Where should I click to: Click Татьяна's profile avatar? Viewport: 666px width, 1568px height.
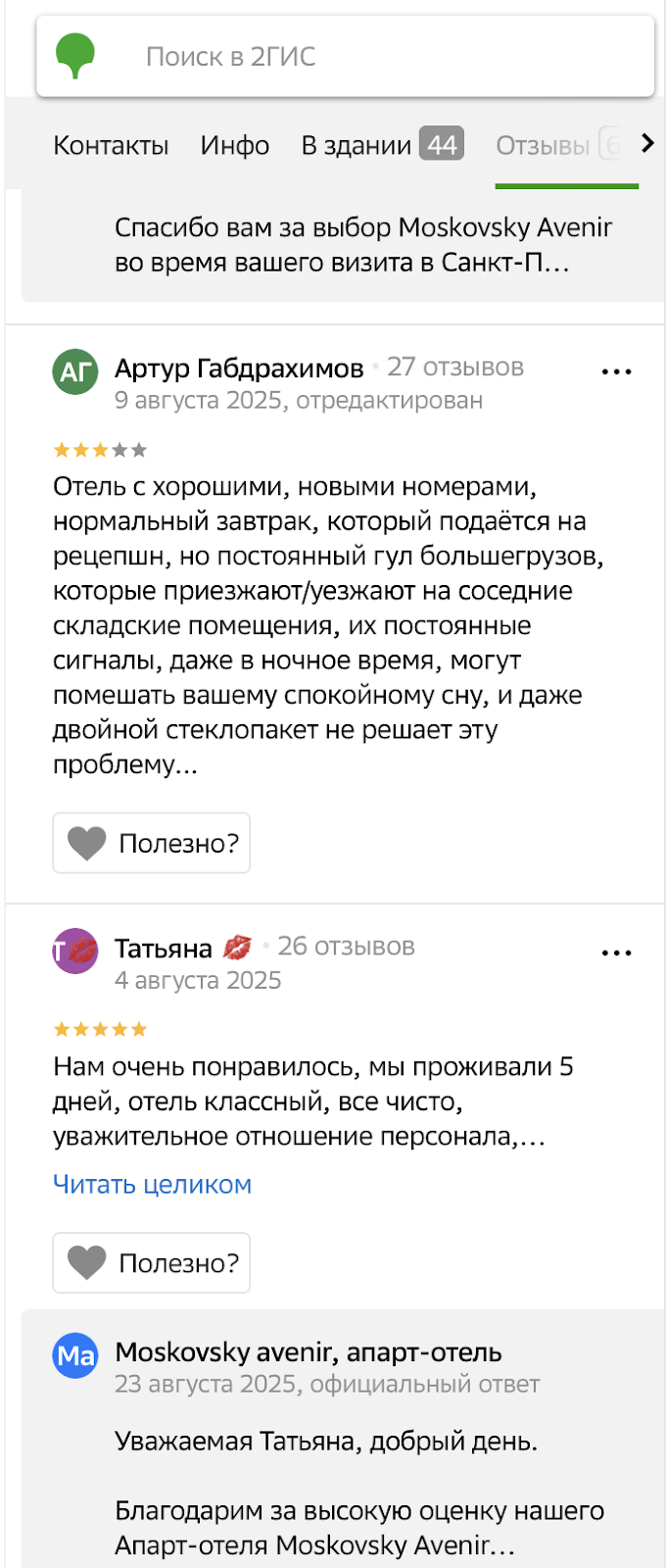(x=74, y=952)
